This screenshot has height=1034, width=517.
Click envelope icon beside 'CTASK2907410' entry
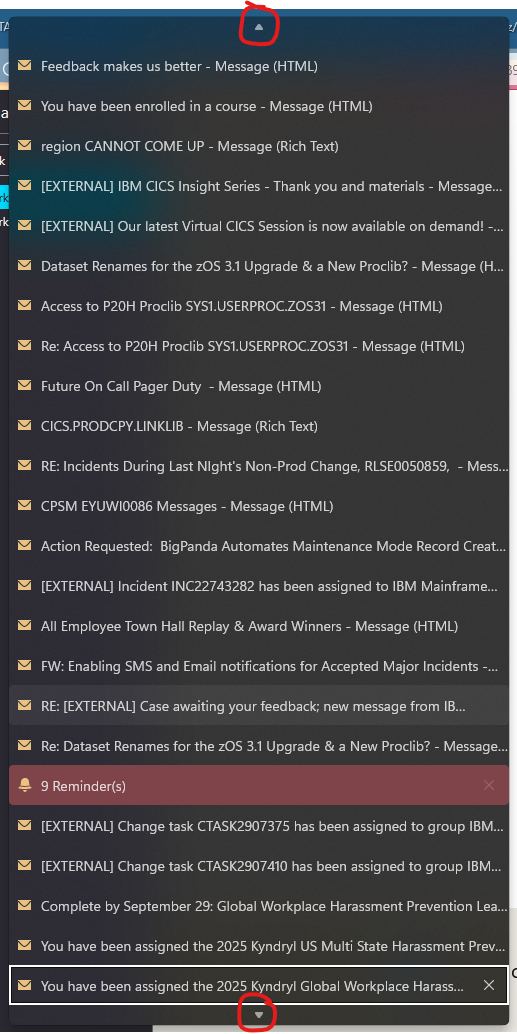tap(24, 865)
